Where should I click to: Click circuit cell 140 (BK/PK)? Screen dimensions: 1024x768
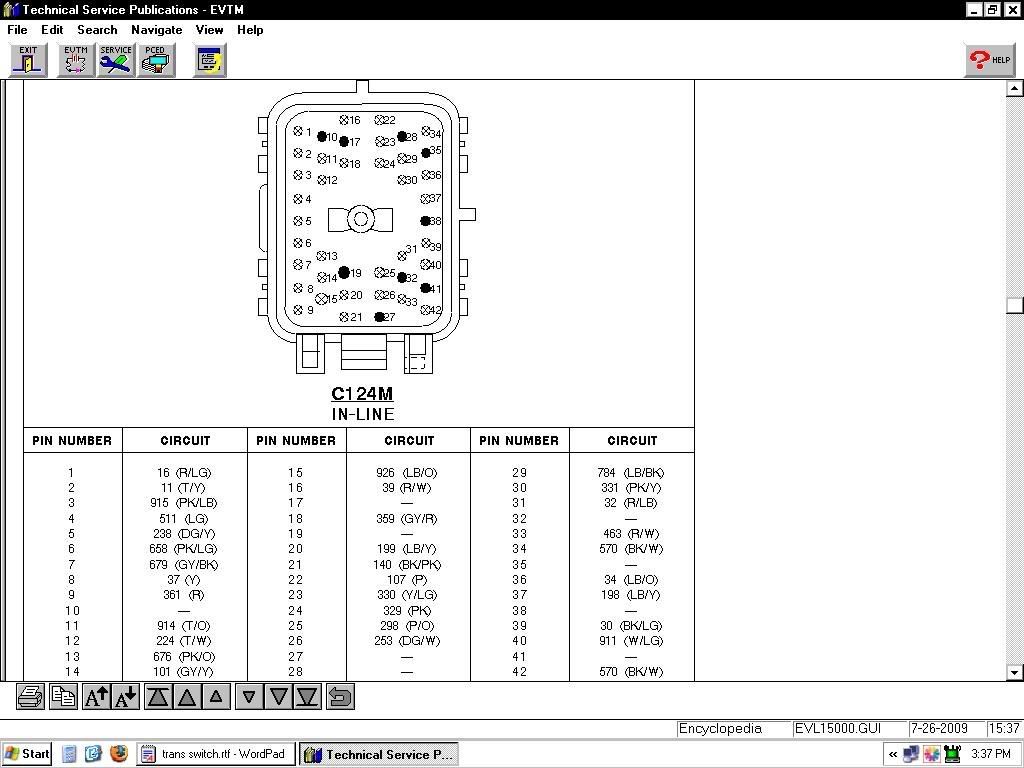(x=407, y=564)
